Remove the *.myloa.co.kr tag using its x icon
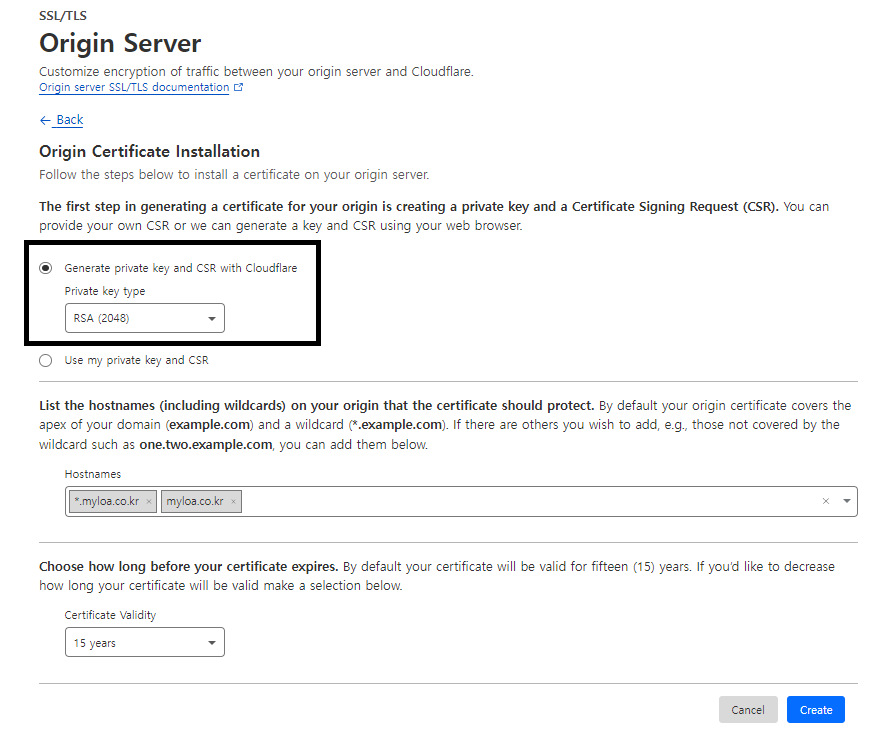Viewport: 880px width, 732px height. pyautogui.click(x=149, y=501)
